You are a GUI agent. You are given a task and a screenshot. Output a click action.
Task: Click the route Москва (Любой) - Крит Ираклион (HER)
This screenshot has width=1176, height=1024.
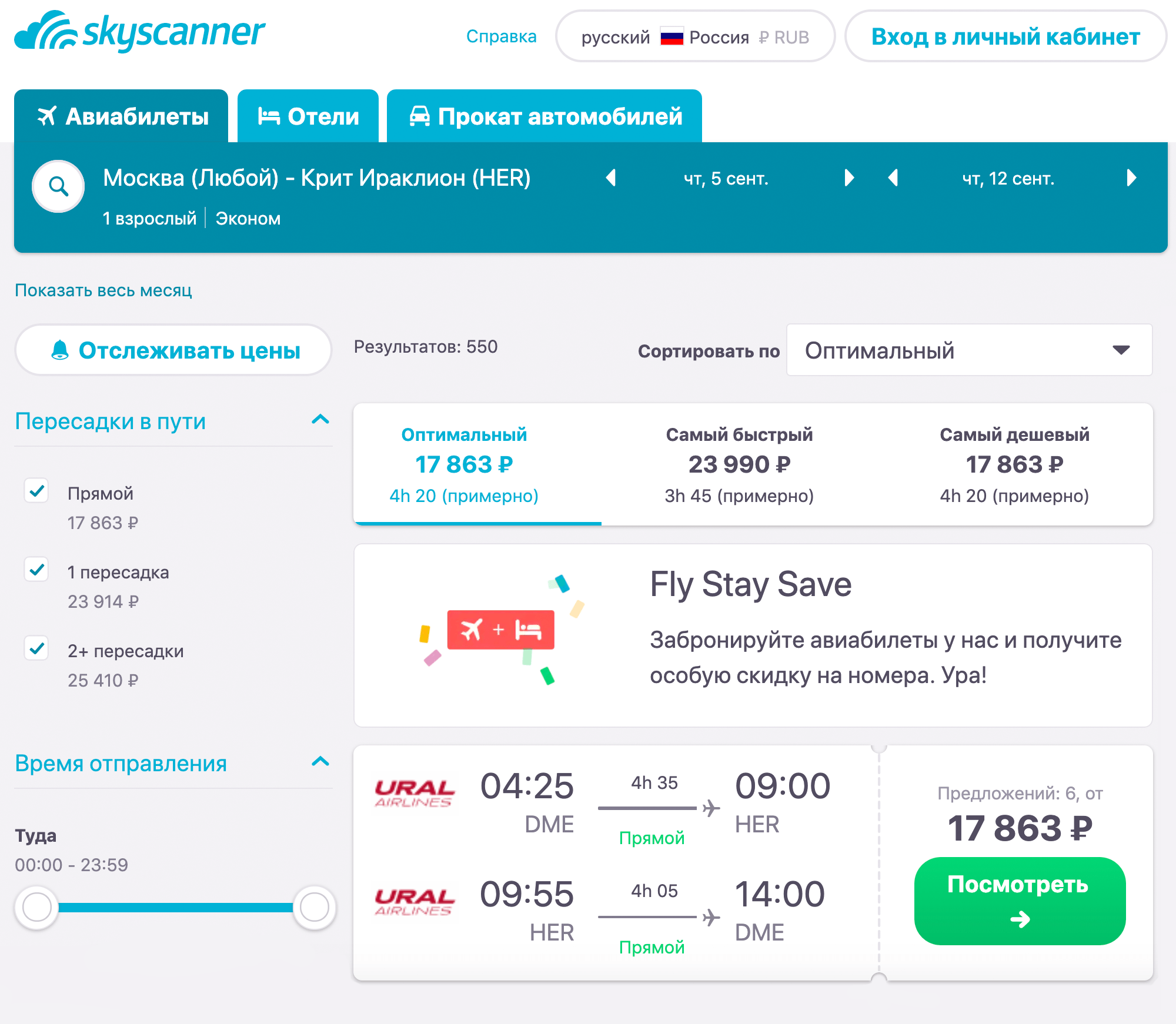pos(317,178)
